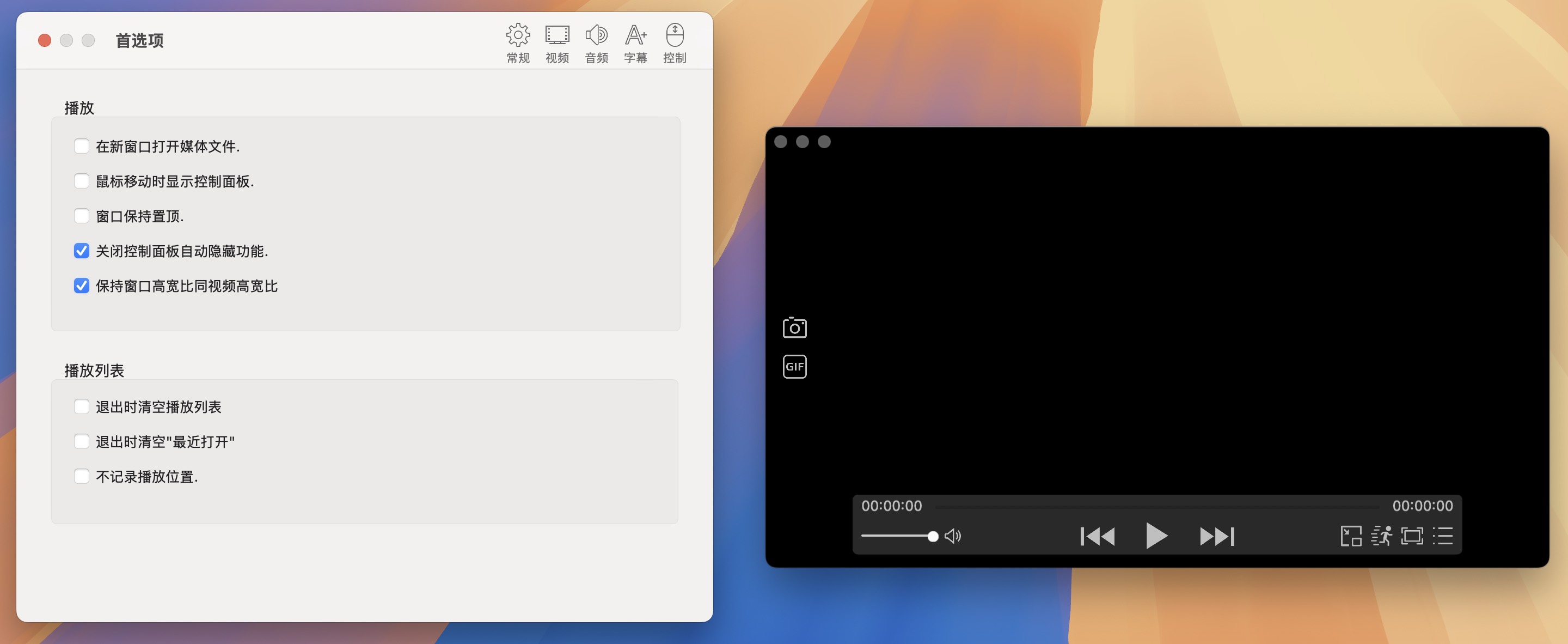Mute audio via the speaker icon
1568x644 pixels.
click(x=953, y=536)
